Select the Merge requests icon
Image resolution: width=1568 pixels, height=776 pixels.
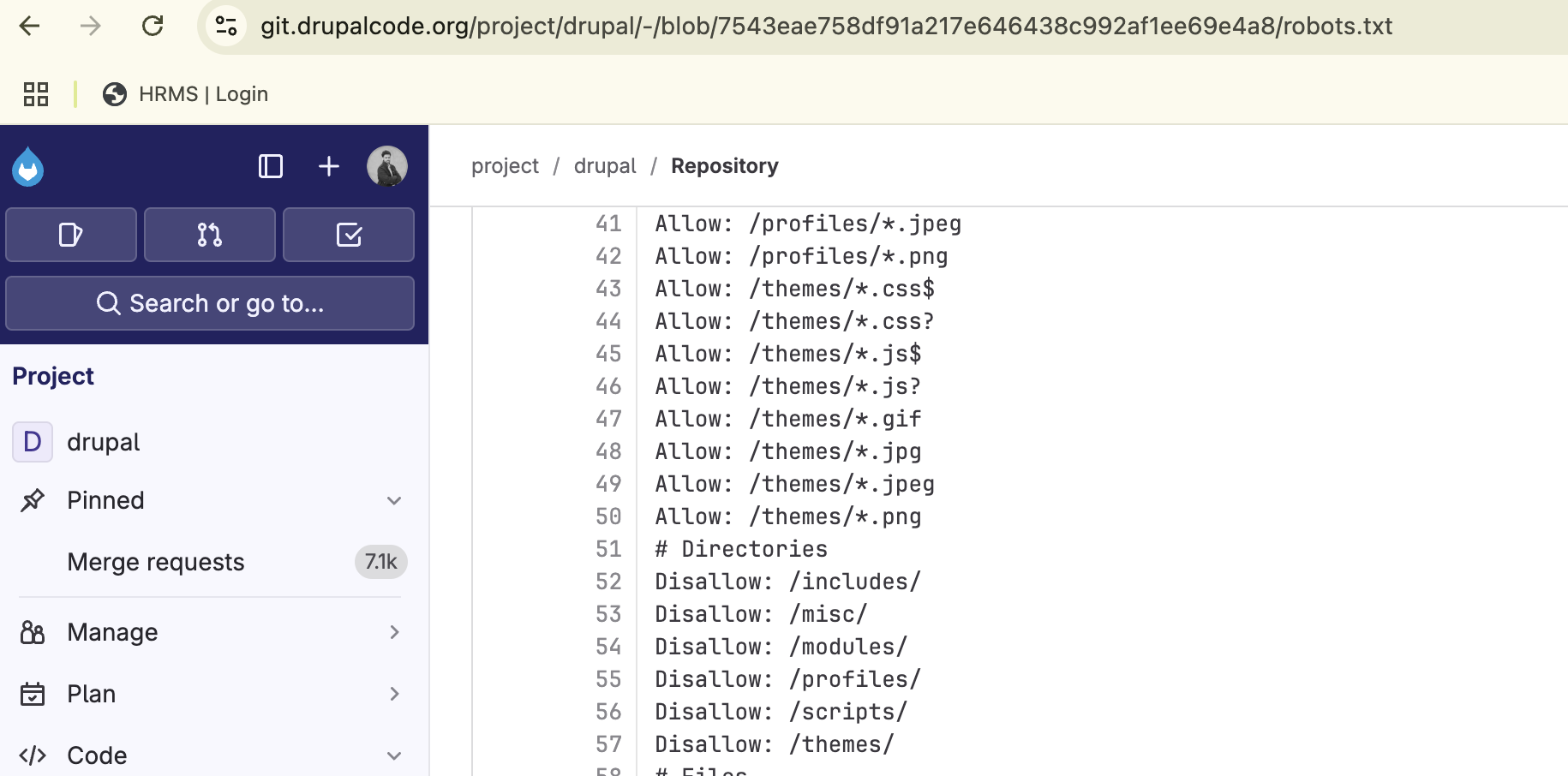point(209,235)
